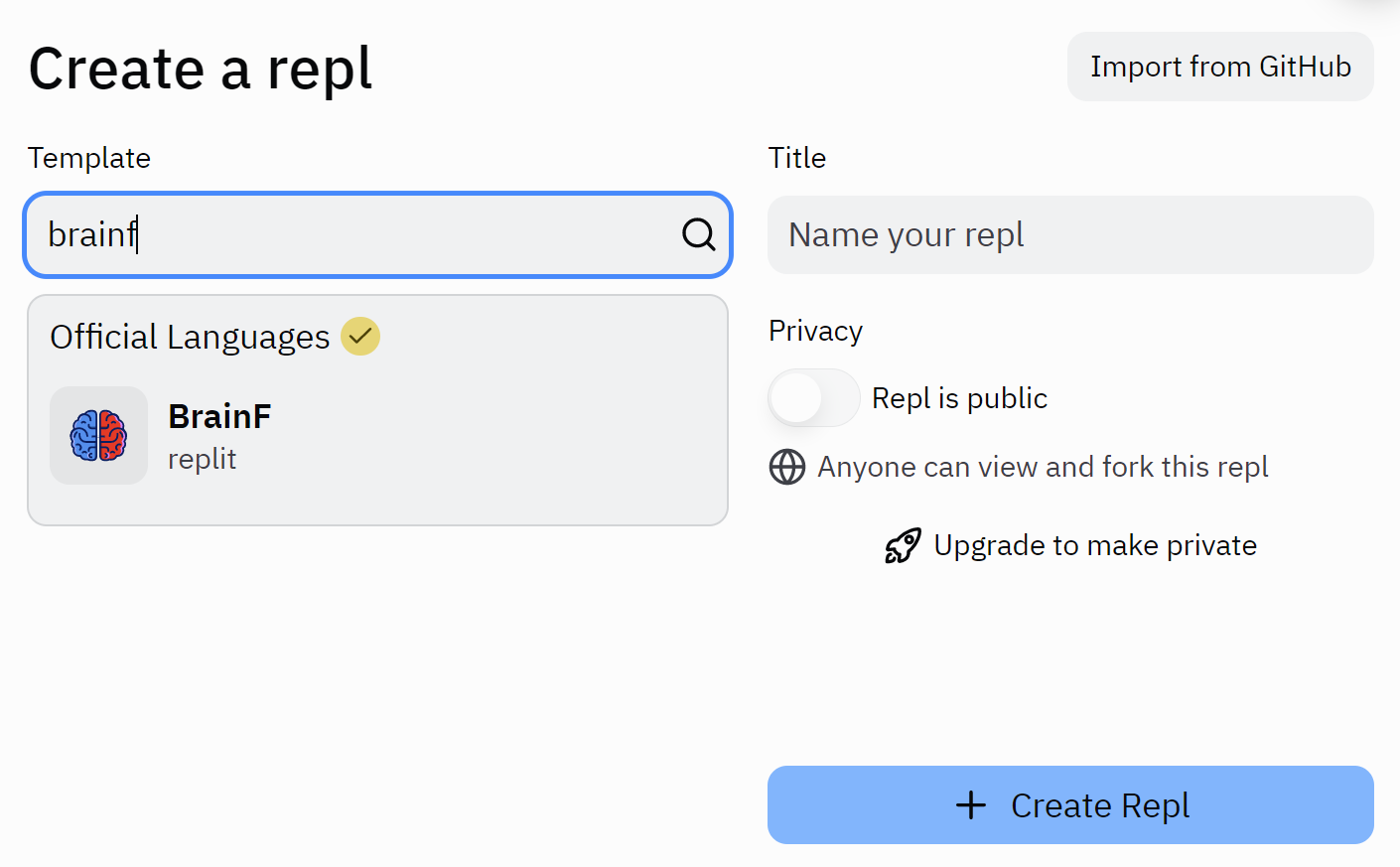Click the replit author text under BrainF
The width and height of the screenshot is (1400, 867).
coord(203,459)
